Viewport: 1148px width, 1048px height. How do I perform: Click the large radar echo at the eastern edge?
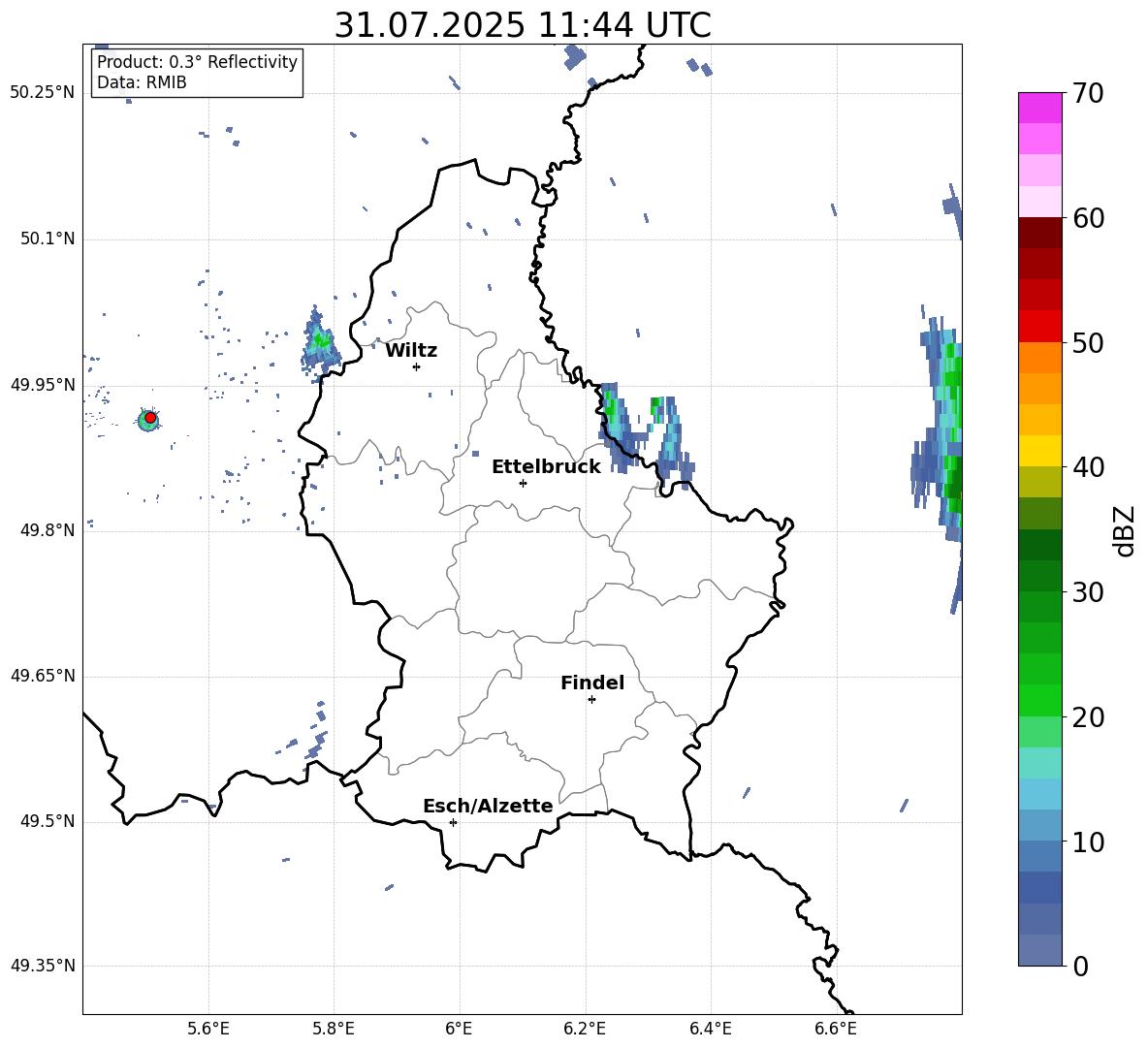(939, 431)
